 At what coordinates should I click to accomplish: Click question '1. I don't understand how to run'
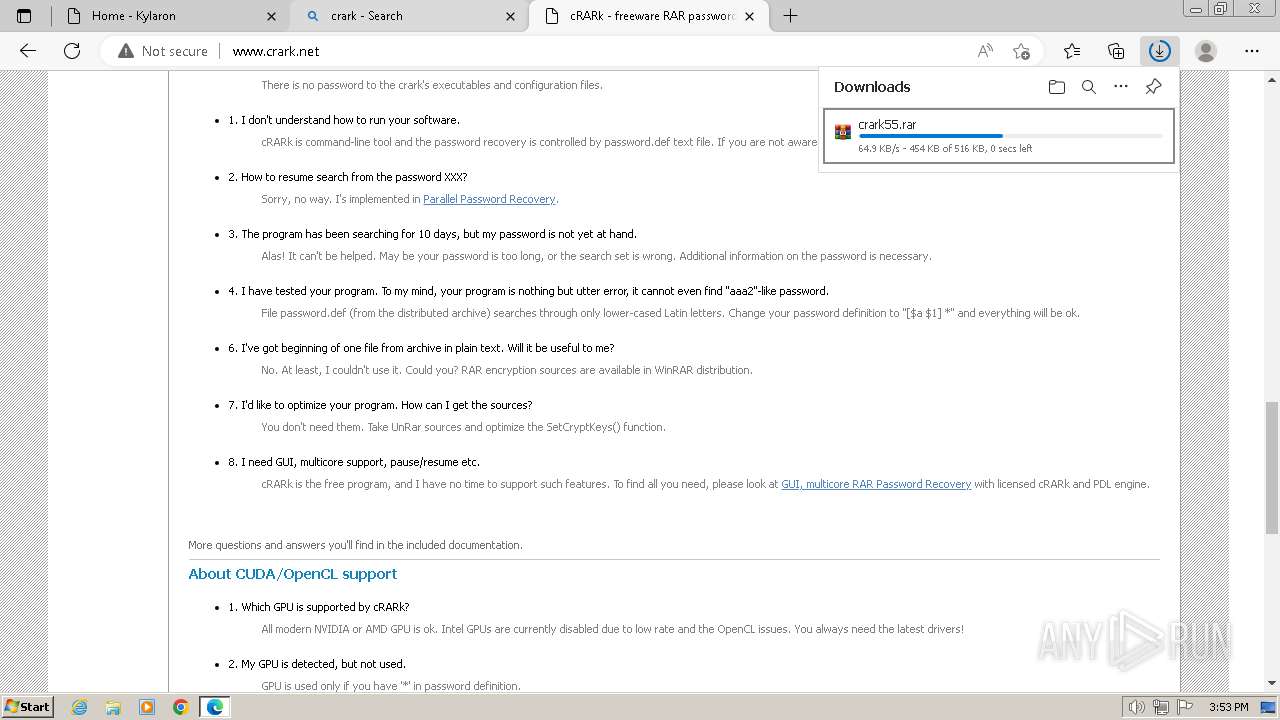click(344, 120)
